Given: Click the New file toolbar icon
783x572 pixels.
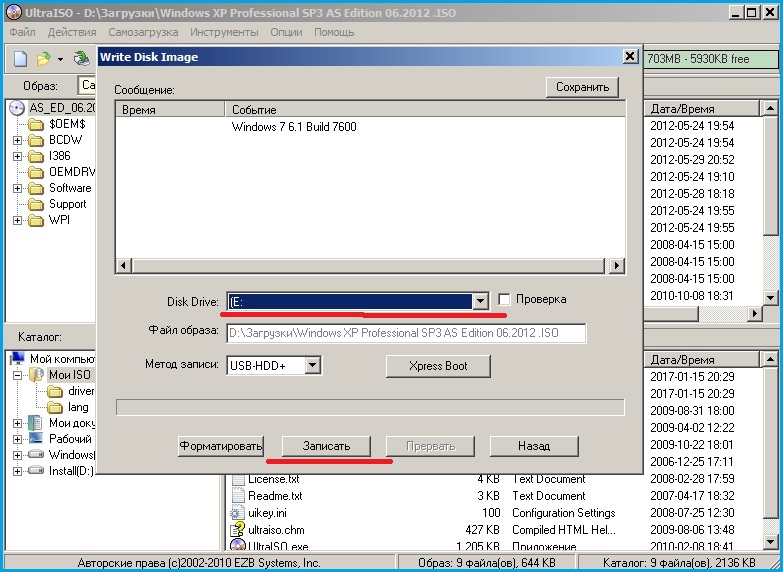Looking at the screenshot, I should click(20, 59).
